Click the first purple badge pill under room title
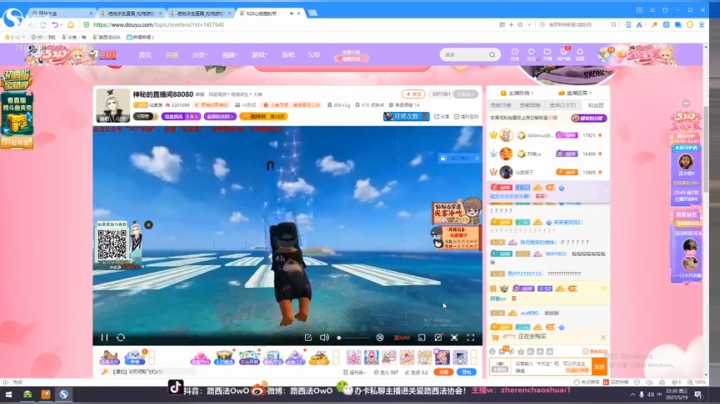This screenshot has width=720, height=404. point(181,117)
